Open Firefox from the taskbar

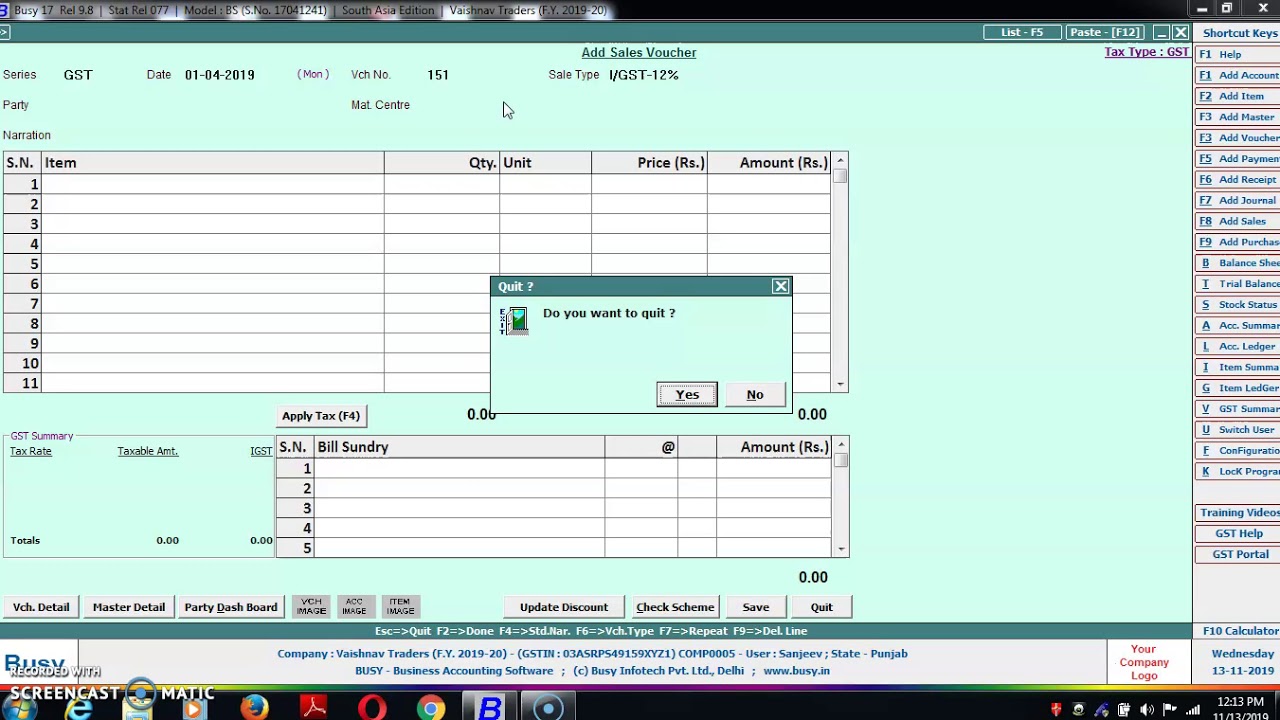(255, 708)
